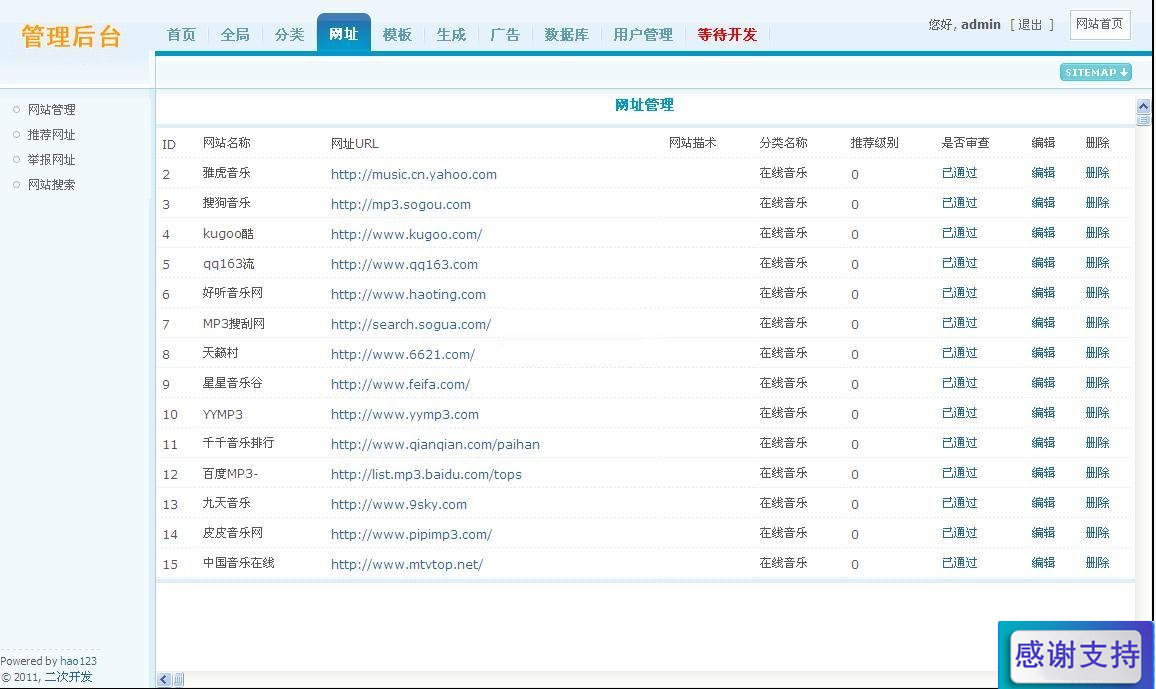Screen dimensions: 1156x689
Task: Switch to the 全局 tab
Action: point(235,35)
